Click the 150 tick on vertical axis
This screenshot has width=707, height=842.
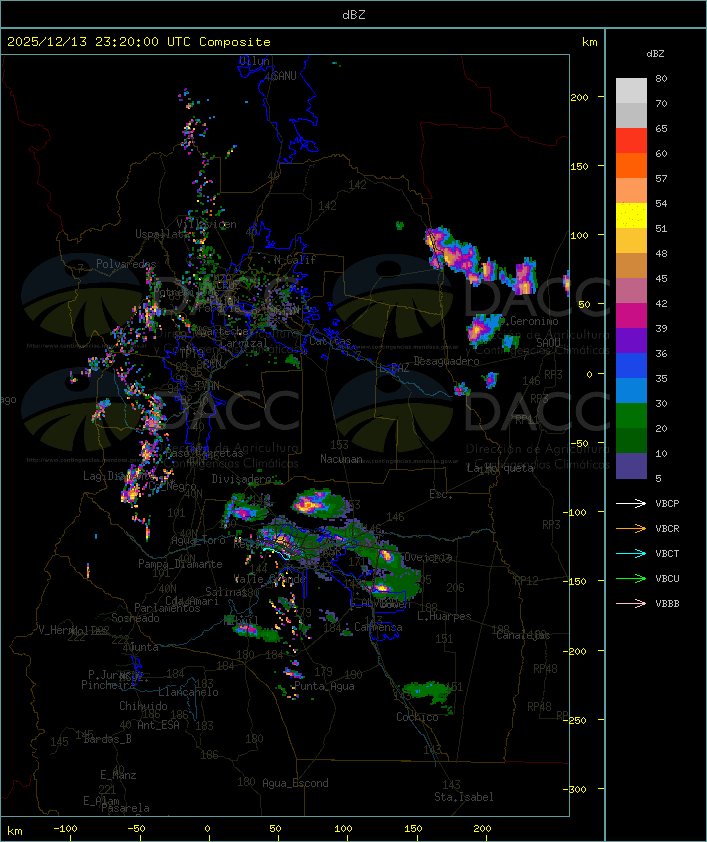point(579,166)
